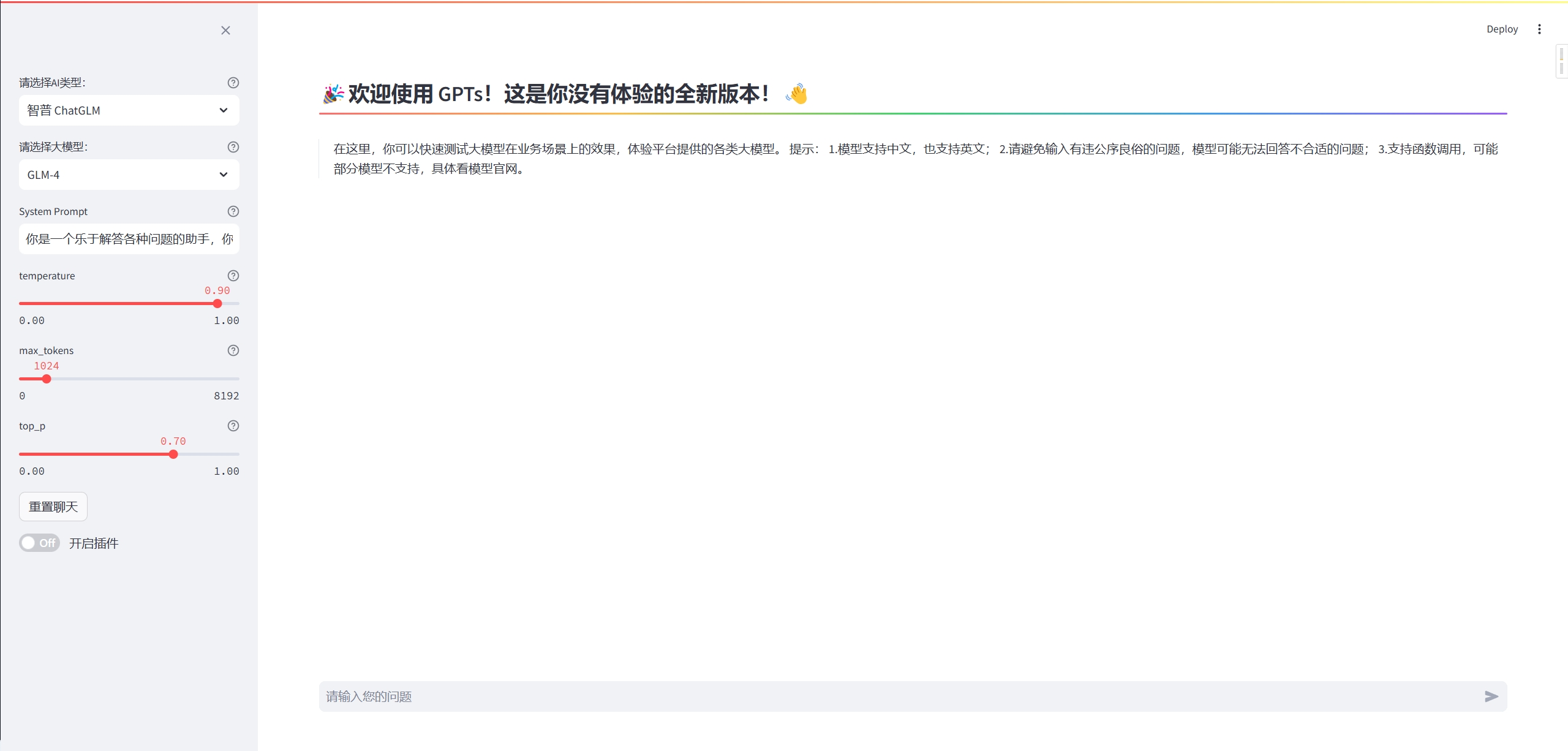Viewport: 1568px width, 751px height.
Task: Click the System Prompt help icon
Action: [233, 211]
